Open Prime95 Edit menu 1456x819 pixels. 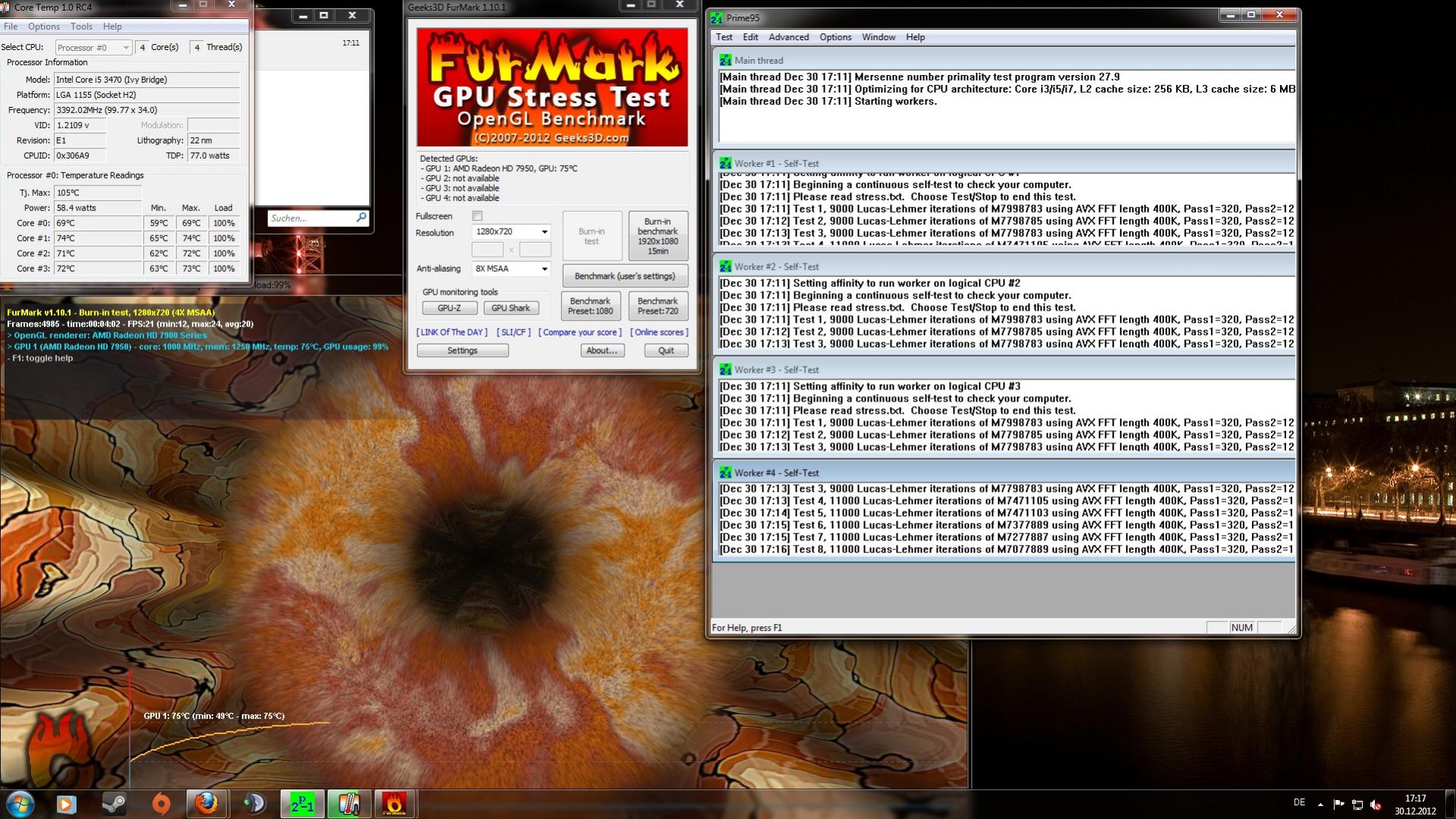tap(750, 37)
